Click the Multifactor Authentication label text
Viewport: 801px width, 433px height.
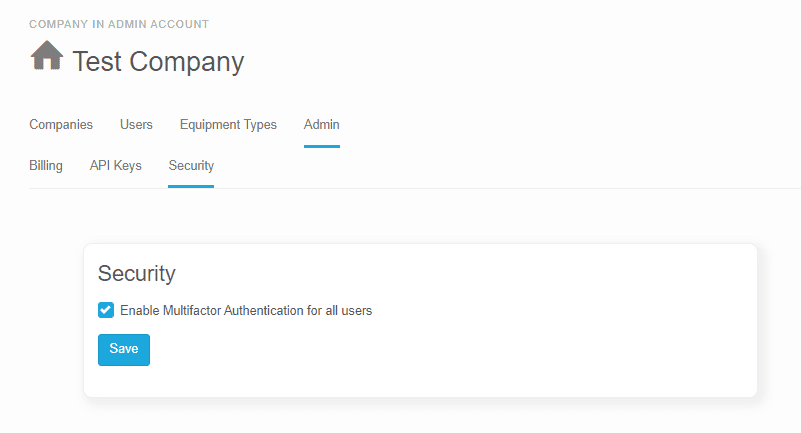(246, 310)
